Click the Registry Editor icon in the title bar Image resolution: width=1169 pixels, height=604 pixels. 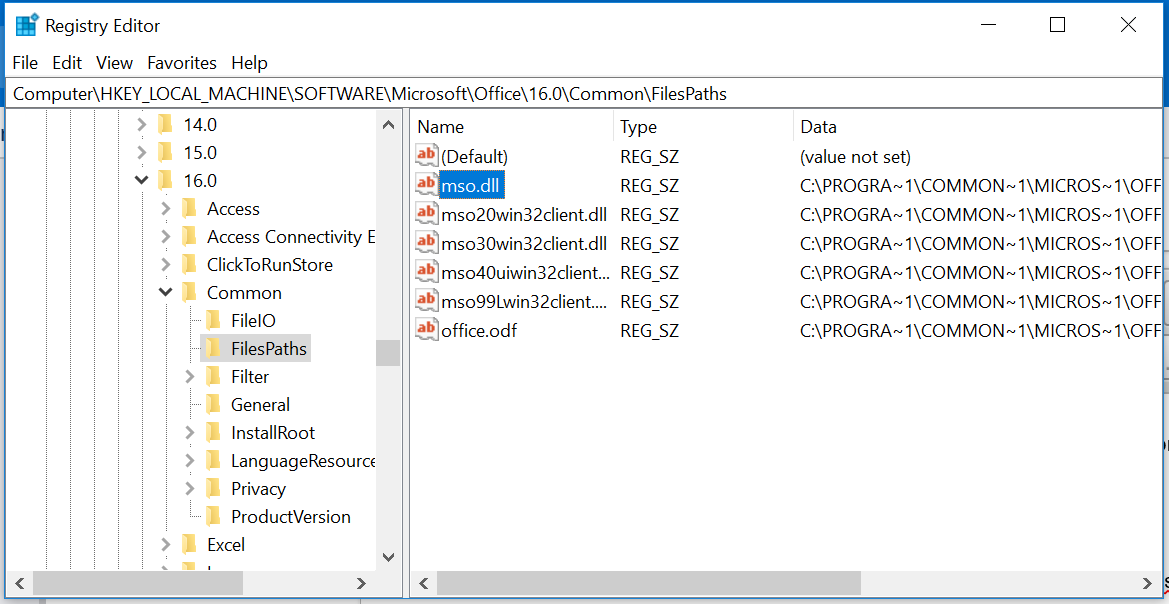pos(28,24)
